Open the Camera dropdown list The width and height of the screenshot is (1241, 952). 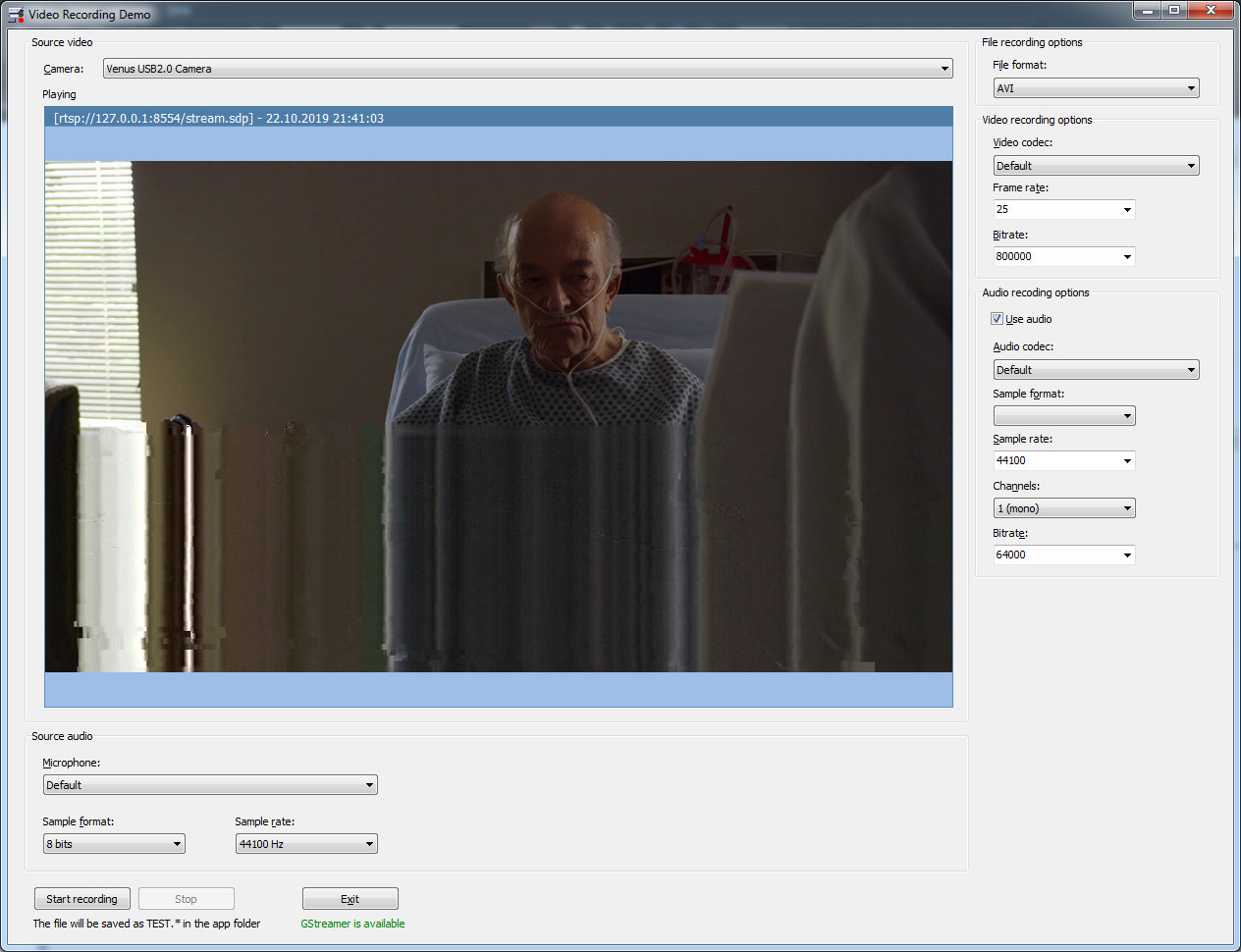944,69
